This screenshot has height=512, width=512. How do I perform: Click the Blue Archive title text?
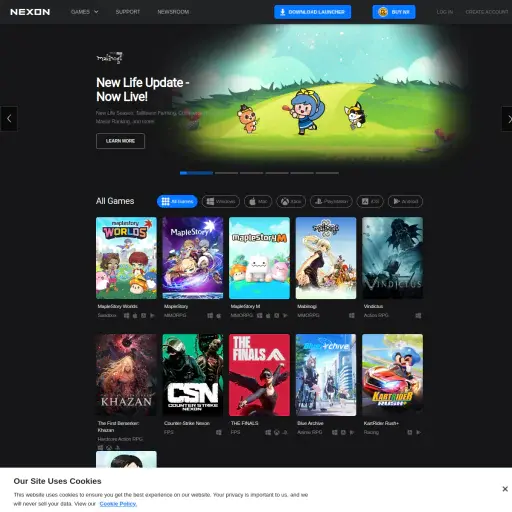tap(310, 423)
